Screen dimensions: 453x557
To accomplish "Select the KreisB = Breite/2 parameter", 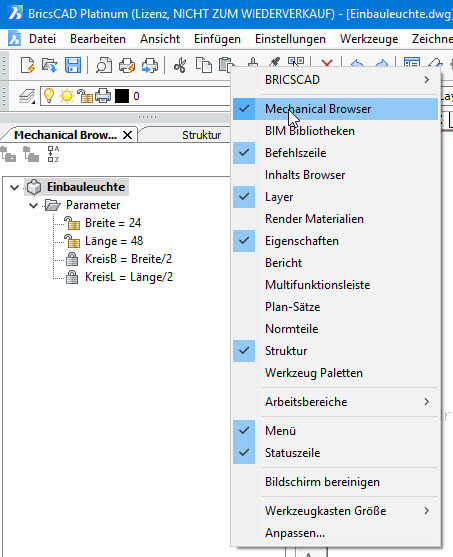I will 128,259.
